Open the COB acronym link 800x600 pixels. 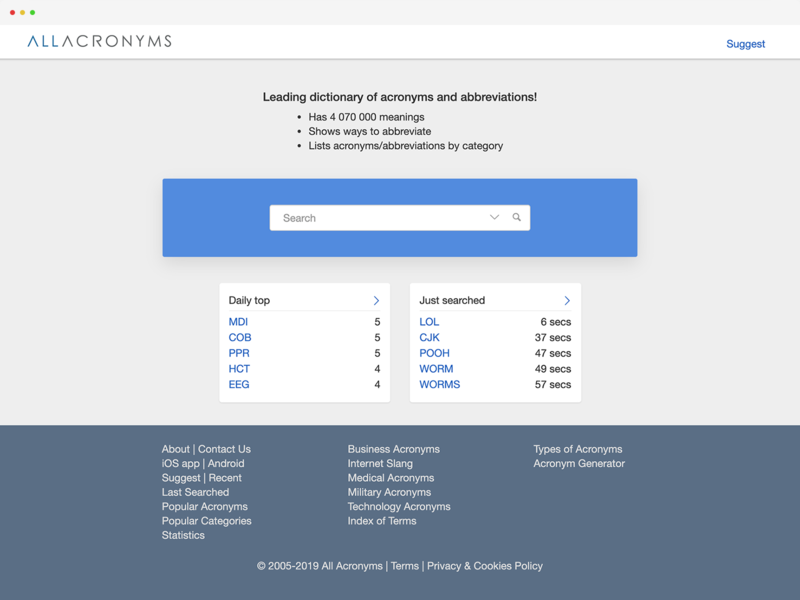coord(240,338)
